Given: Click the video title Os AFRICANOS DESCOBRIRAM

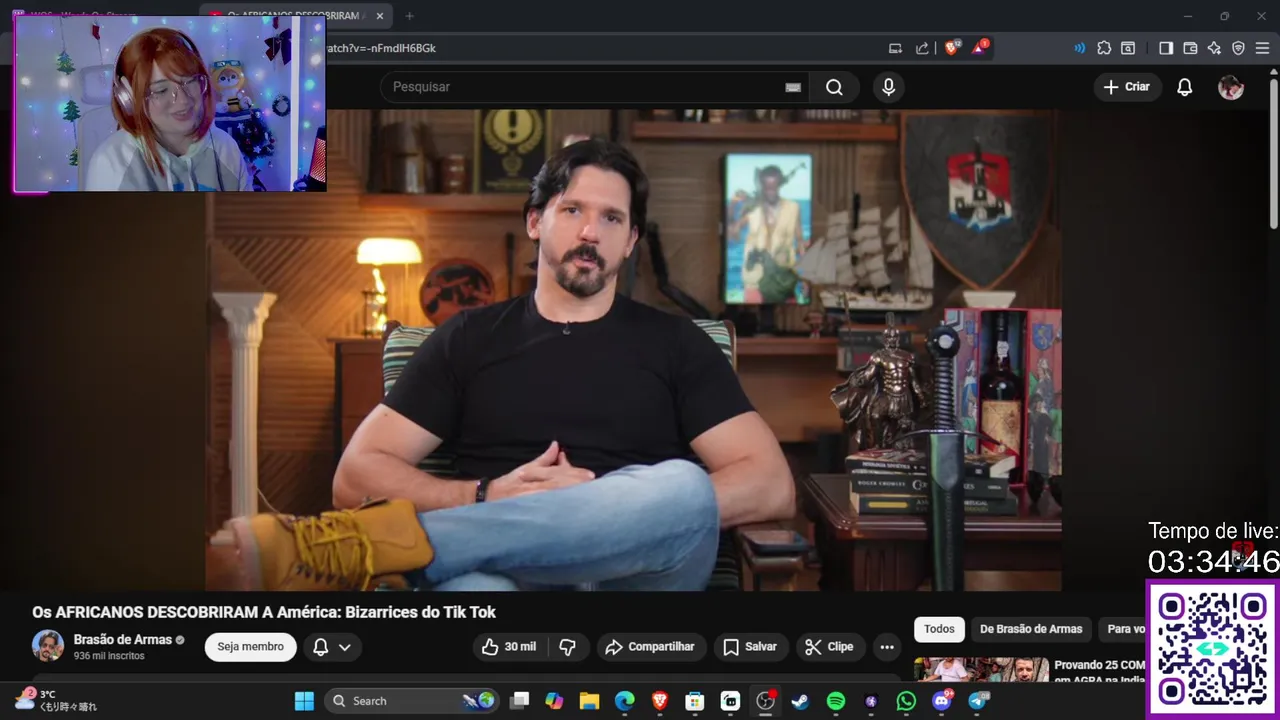Looking at the screenshot, I should pyautogui.click(x=264, y=612).
